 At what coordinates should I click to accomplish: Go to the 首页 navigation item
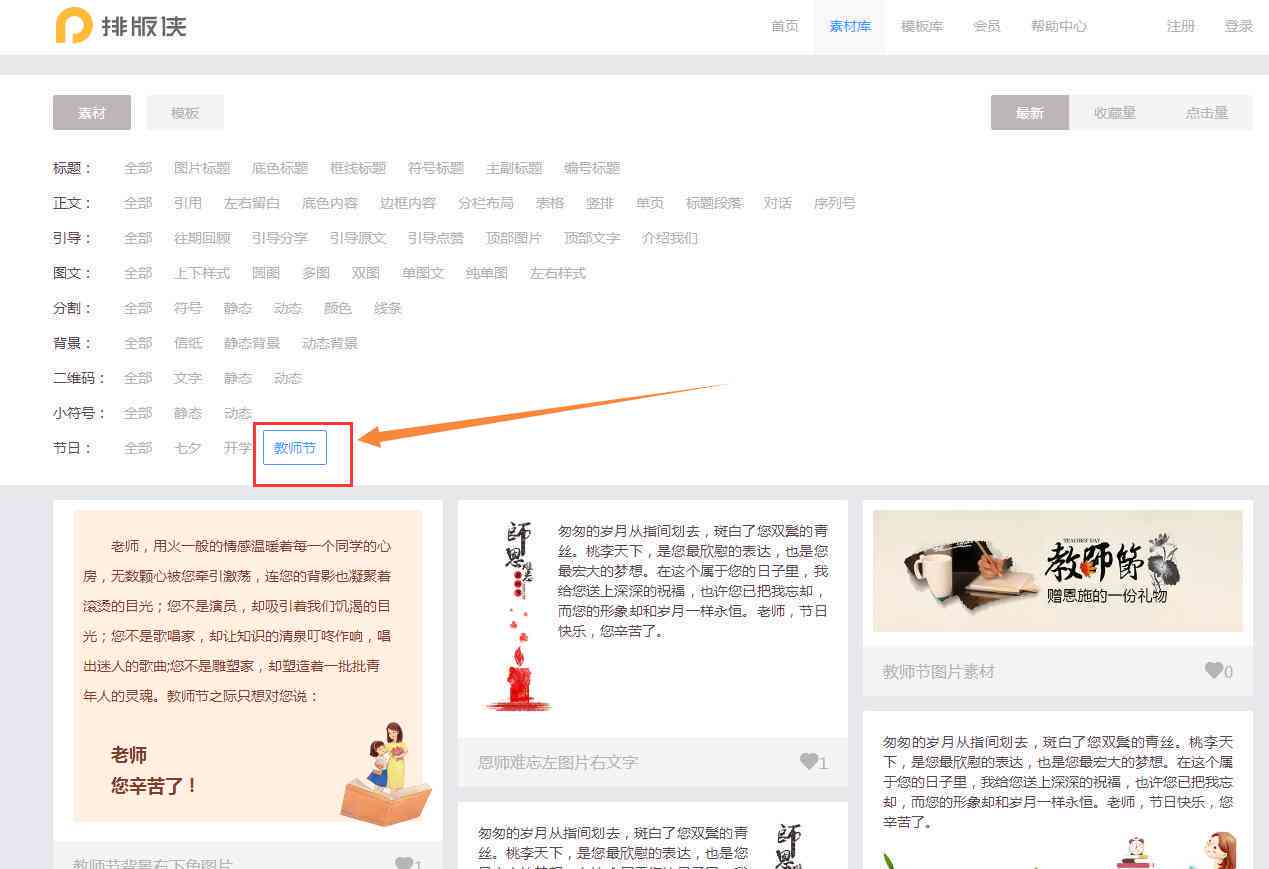click(x=785, y=26)
